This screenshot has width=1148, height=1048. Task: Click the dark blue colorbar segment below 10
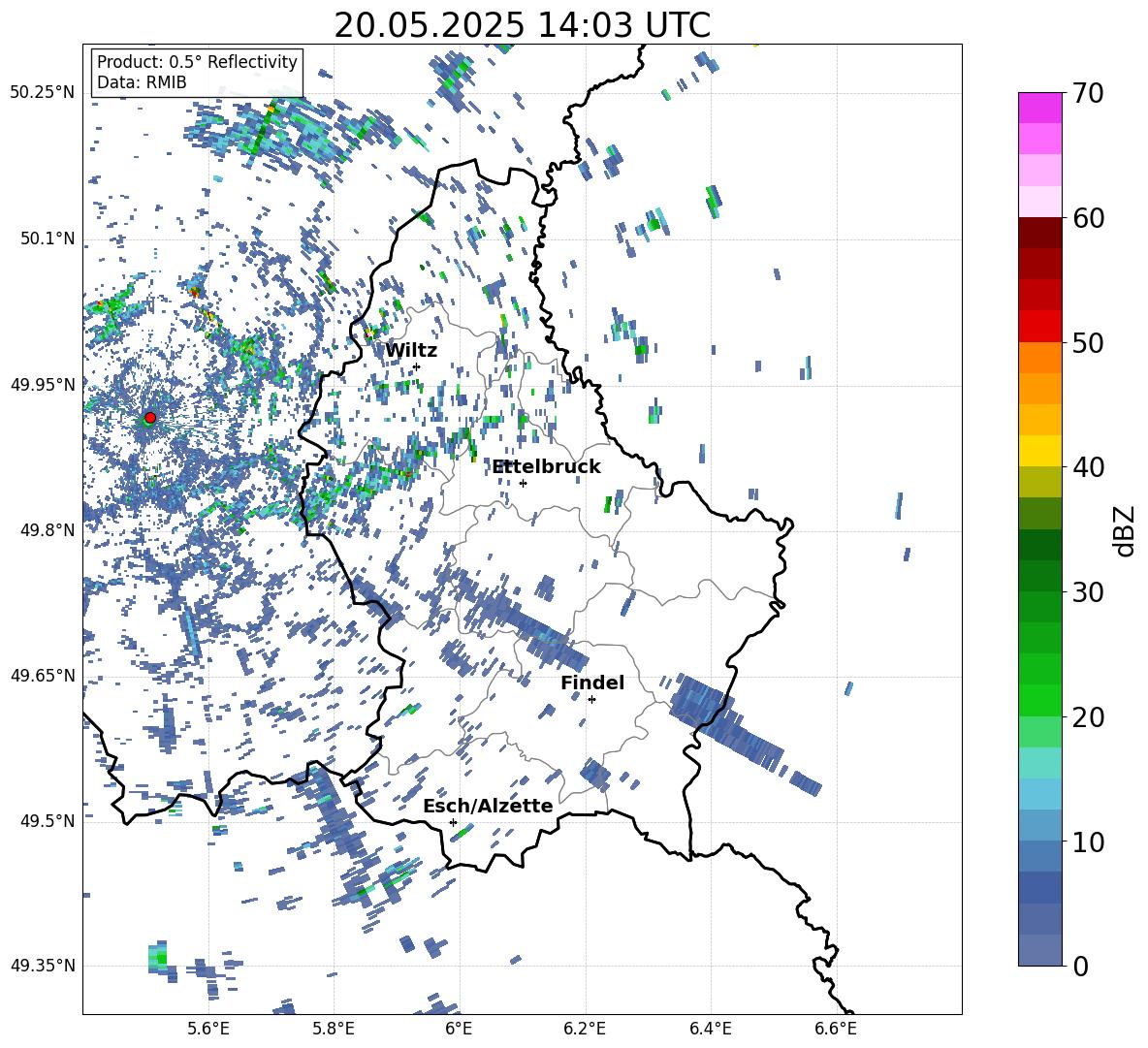tap(1039, 887)
